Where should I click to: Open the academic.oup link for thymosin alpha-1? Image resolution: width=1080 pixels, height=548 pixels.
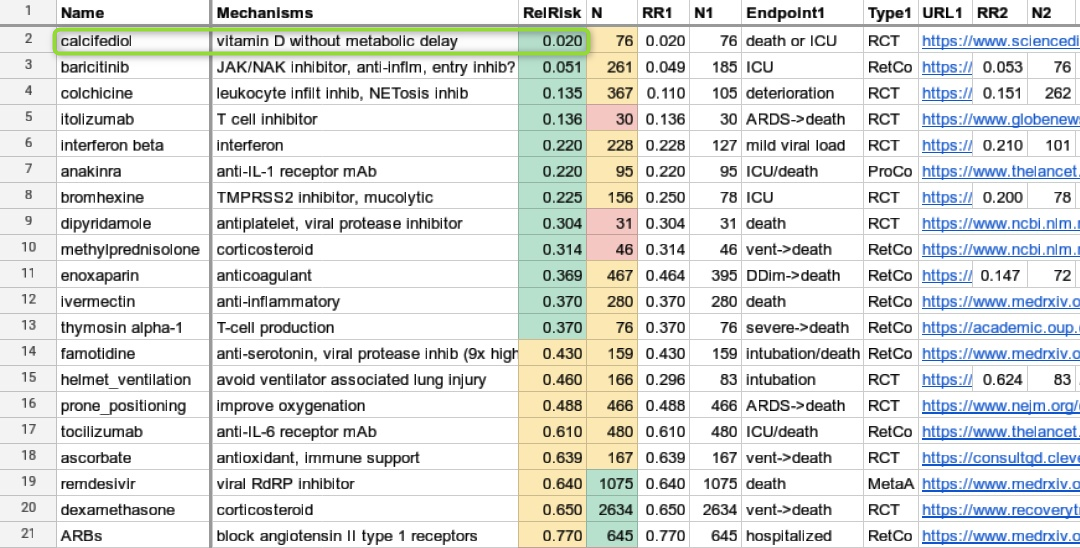pyautogui.click(x=1000, y=327)
